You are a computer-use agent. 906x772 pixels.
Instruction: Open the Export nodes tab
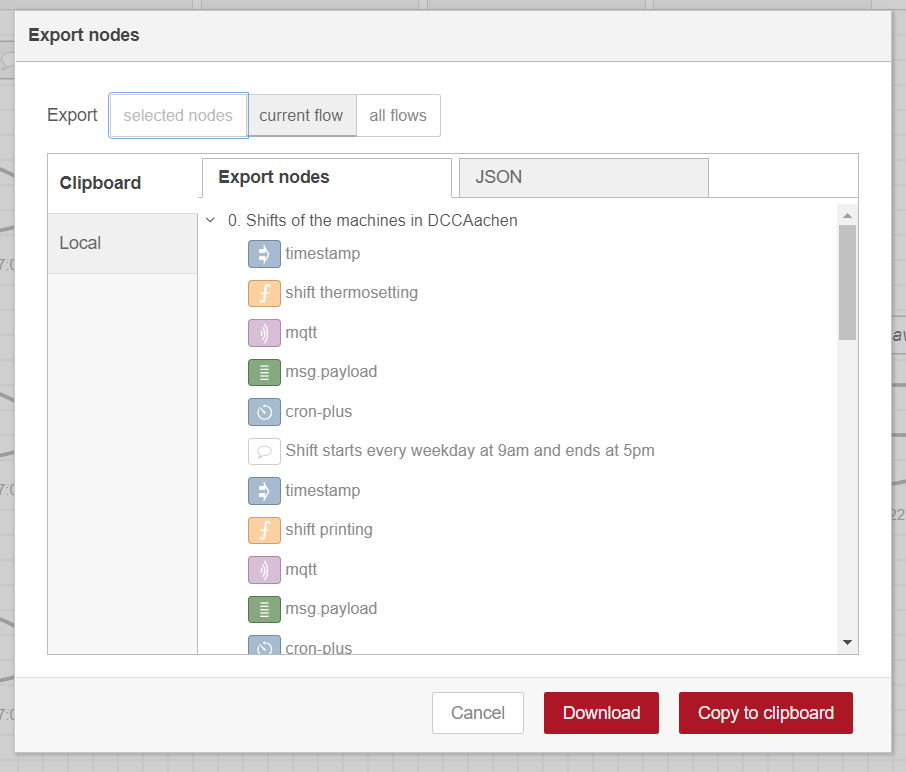[326, 177]
